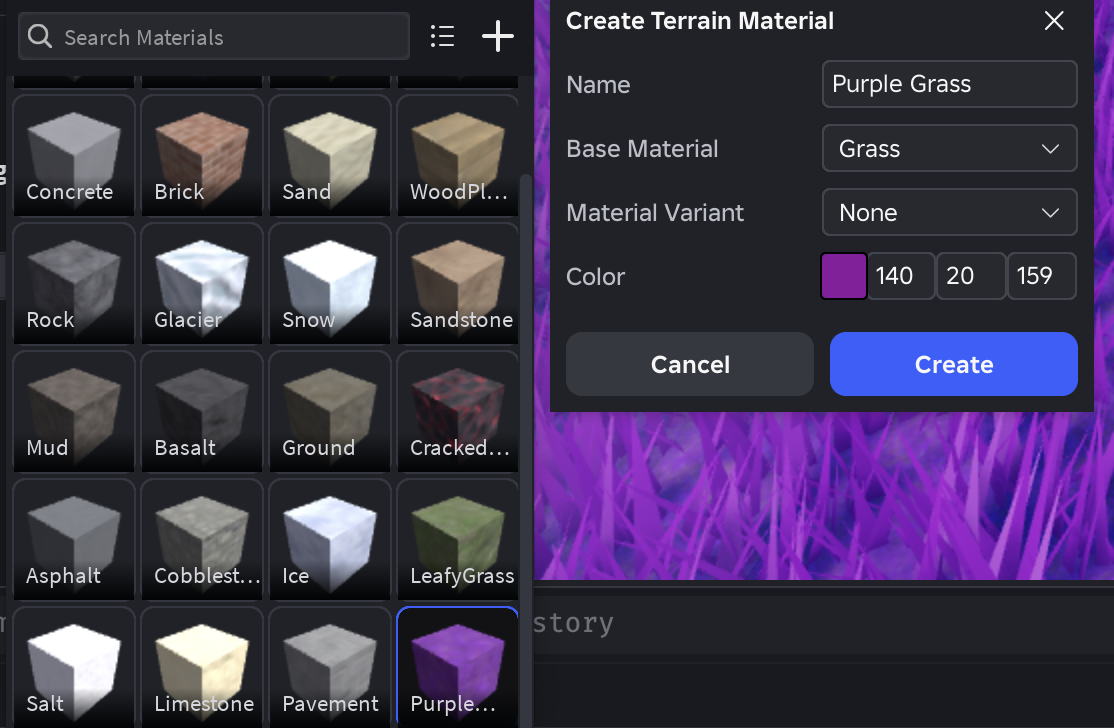The width and height of the screenshot is (1114, 728).
Task: Select the Asphalt material tile
Action: point(74,539)
